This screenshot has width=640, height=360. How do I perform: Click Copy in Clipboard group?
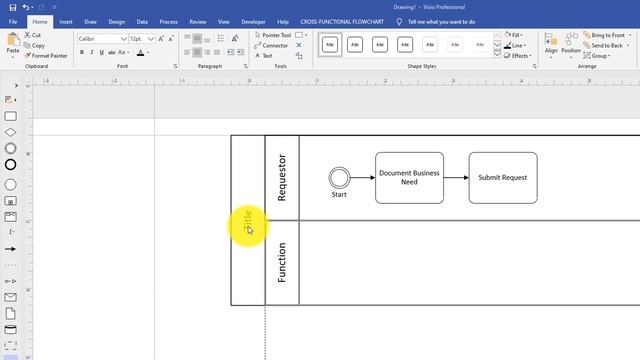pyautogui.click(x=34, y=45)
